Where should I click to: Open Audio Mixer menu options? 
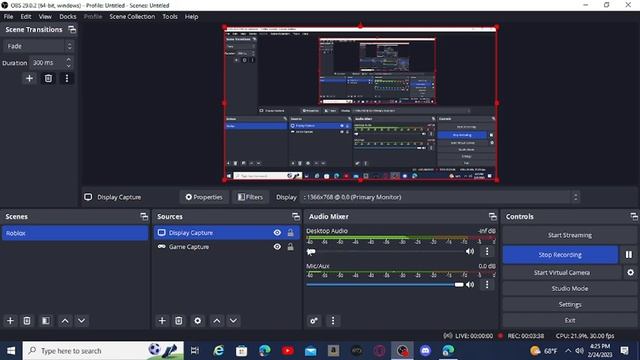(x=333, y=321)
